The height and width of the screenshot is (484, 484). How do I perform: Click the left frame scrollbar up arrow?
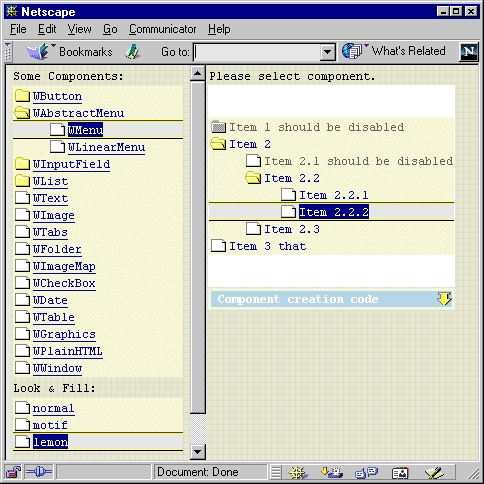(198, 73)
